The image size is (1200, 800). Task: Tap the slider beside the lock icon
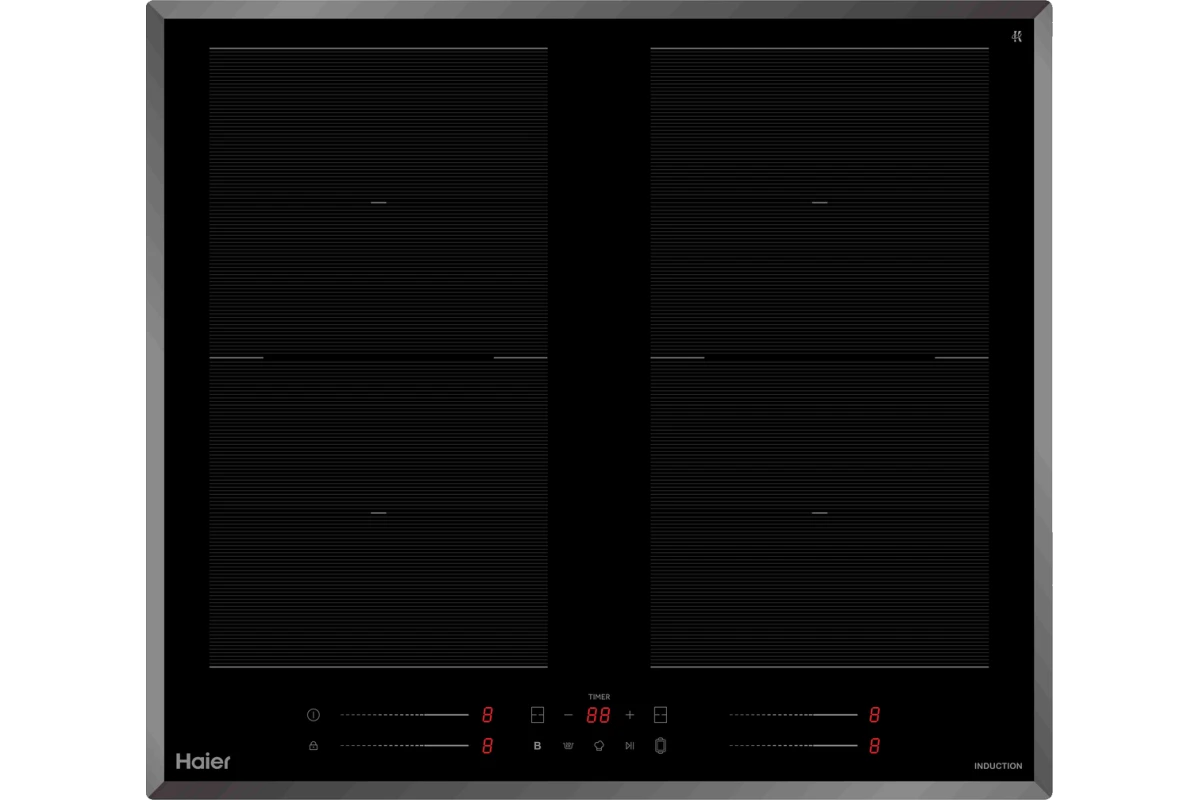click(x=404, y=745)
